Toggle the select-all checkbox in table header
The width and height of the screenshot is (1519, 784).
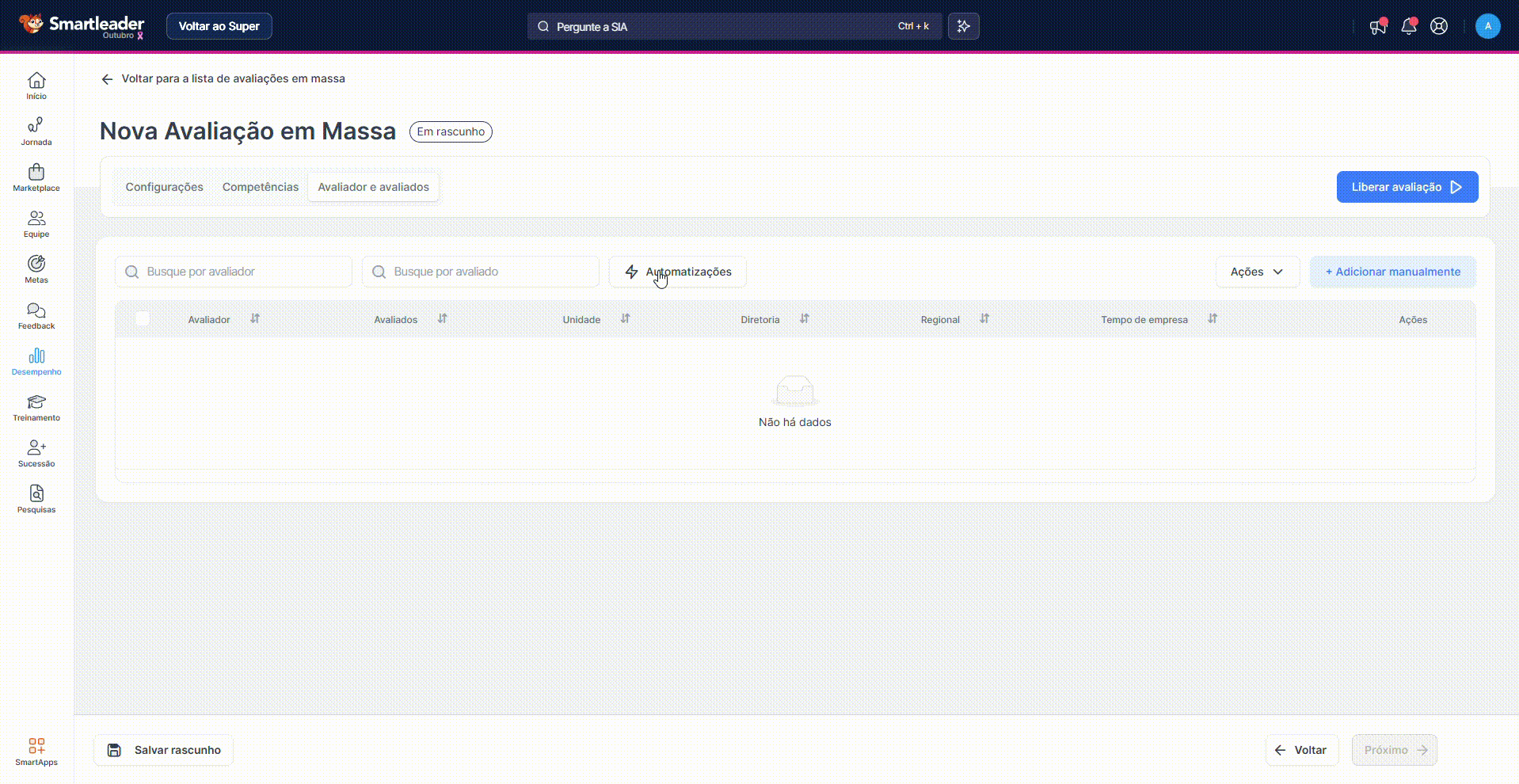point(143,319)
